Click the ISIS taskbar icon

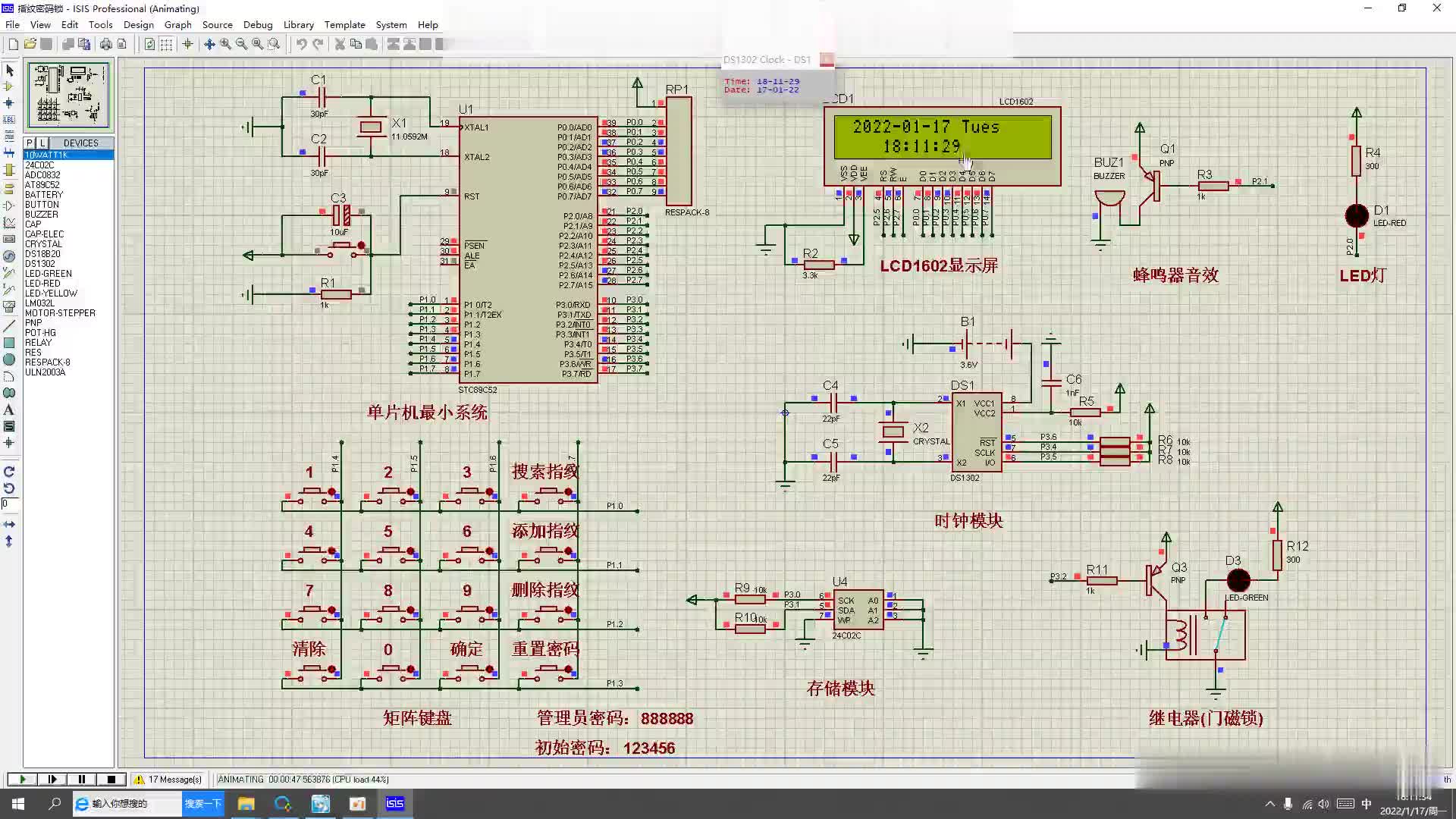click(394, 803)
